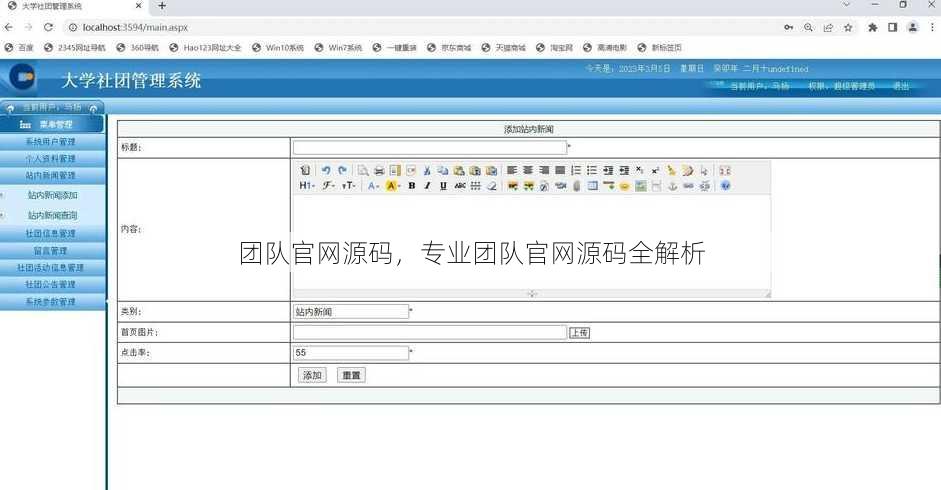This screenshot has height=490, width=941.
Task: Click the 上传 upload button
Action: (x=580, y=333)
